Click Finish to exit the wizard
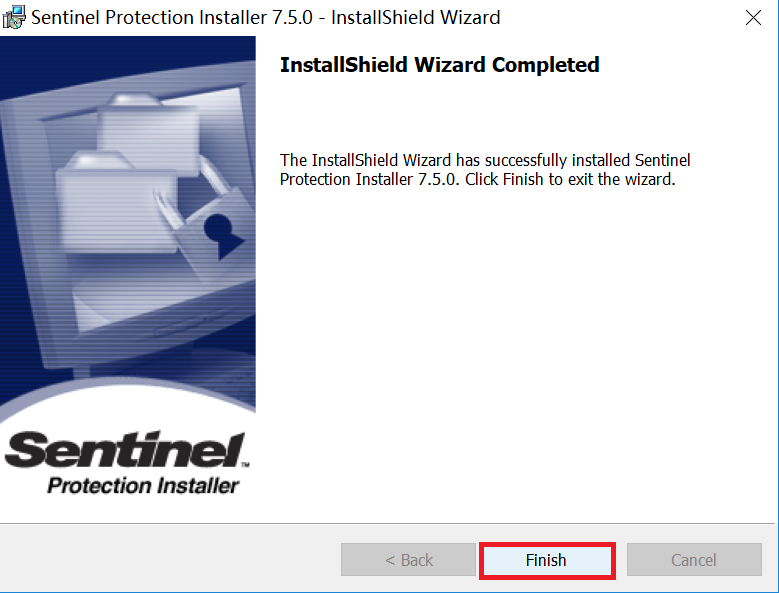The height and width of the screenshot is (593, 779). click(546, 560)
